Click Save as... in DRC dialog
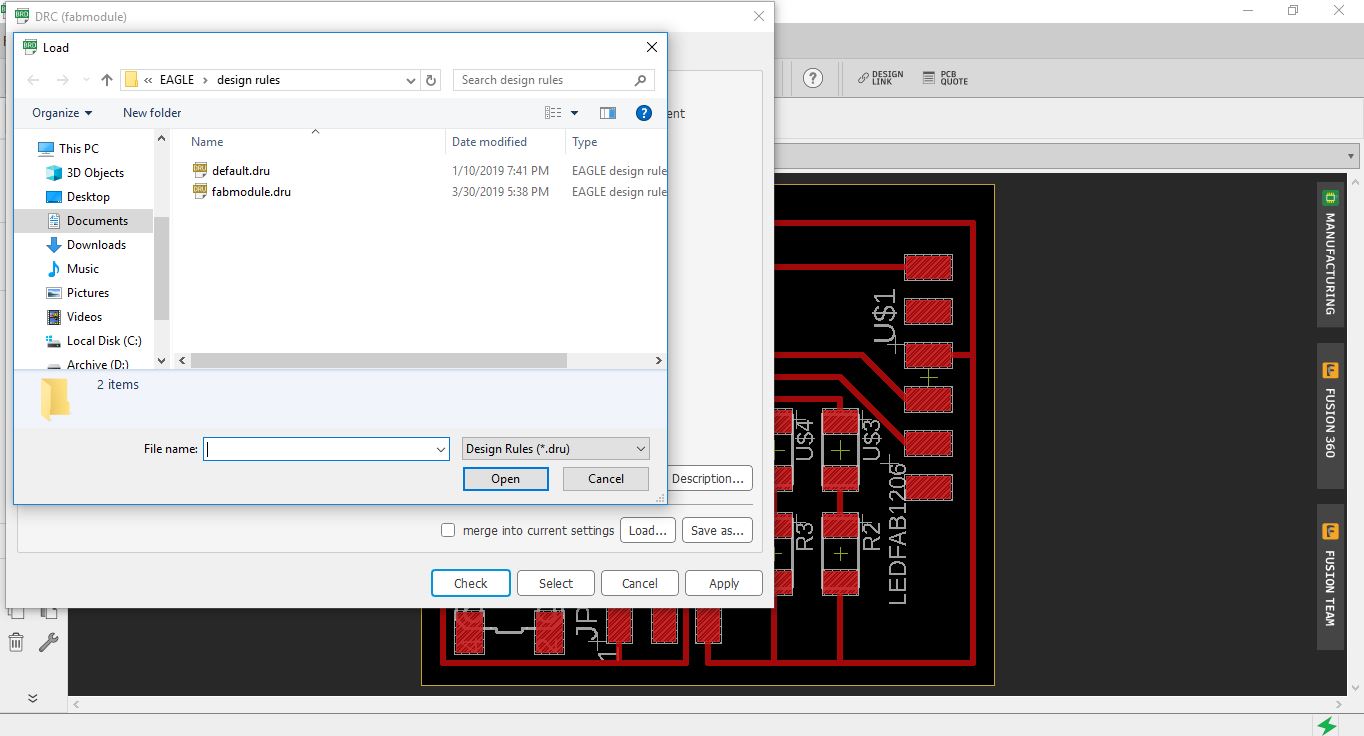1364x736 pixels. click(718, 530)
